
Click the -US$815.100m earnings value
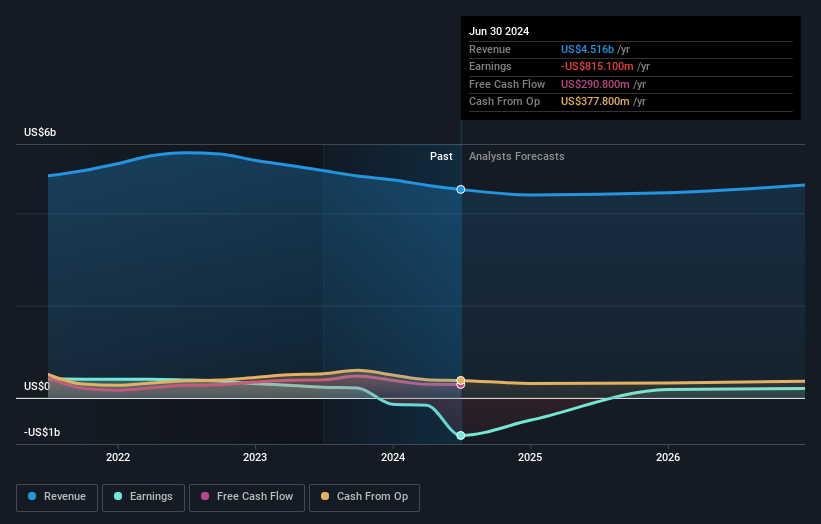click(x=597, y=66)
